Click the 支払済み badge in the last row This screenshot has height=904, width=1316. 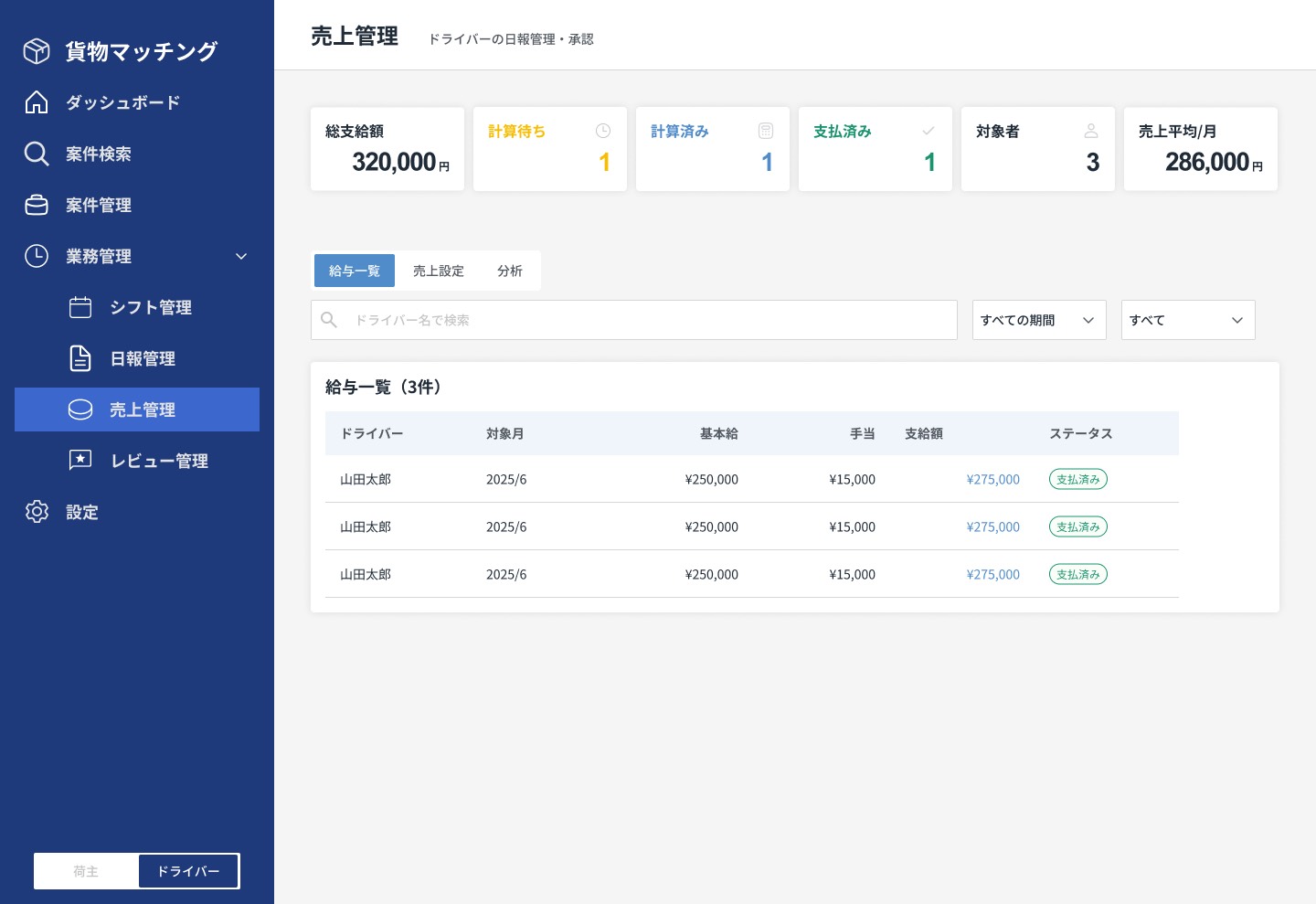pos(1077,574)
